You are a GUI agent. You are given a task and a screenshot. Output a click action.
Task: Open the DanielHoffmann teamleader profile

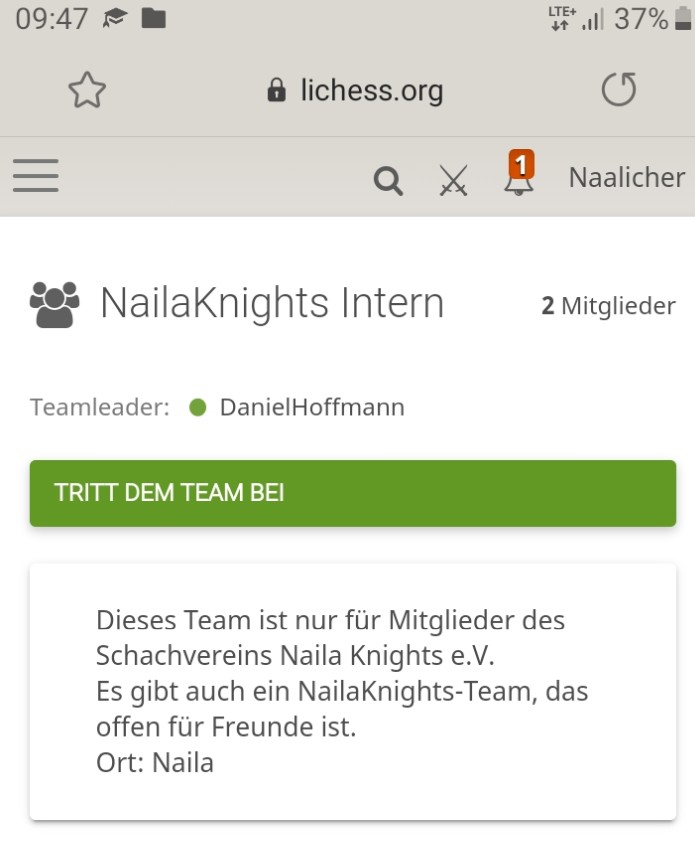coord(312,407)
